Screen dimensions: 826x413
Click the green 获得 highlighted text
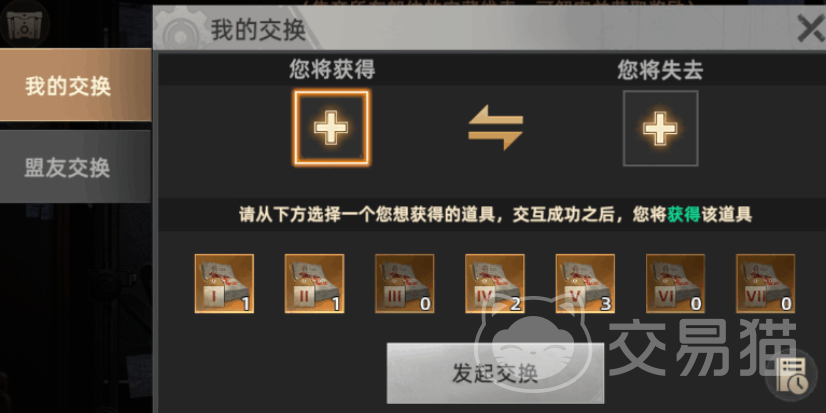pyautogui.click(x=684, y=214)
